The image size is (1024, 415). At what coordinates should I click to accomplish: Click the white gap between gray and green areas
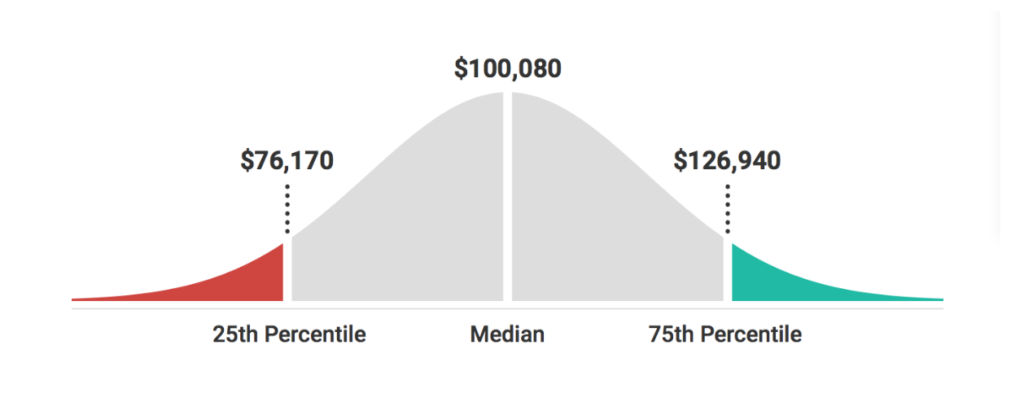click(x=728, y=271)
